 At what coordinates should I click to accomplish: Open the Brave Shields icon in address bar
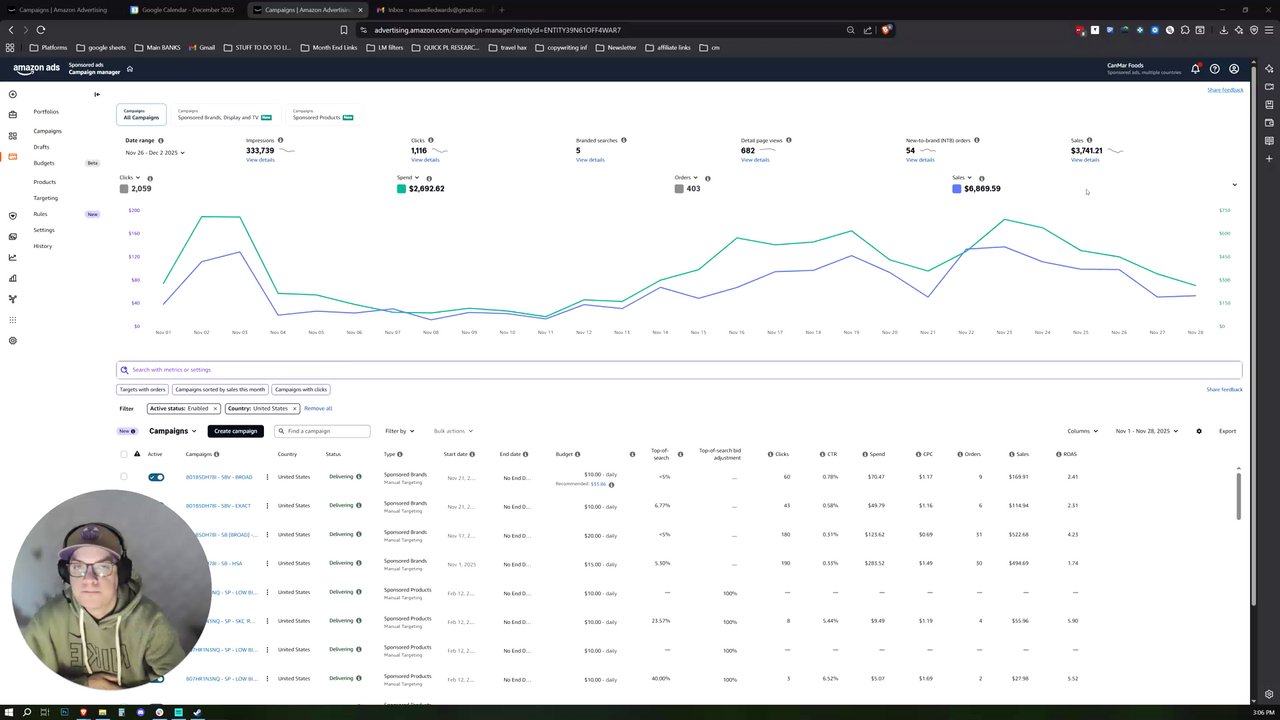click(x=886, y=30)
